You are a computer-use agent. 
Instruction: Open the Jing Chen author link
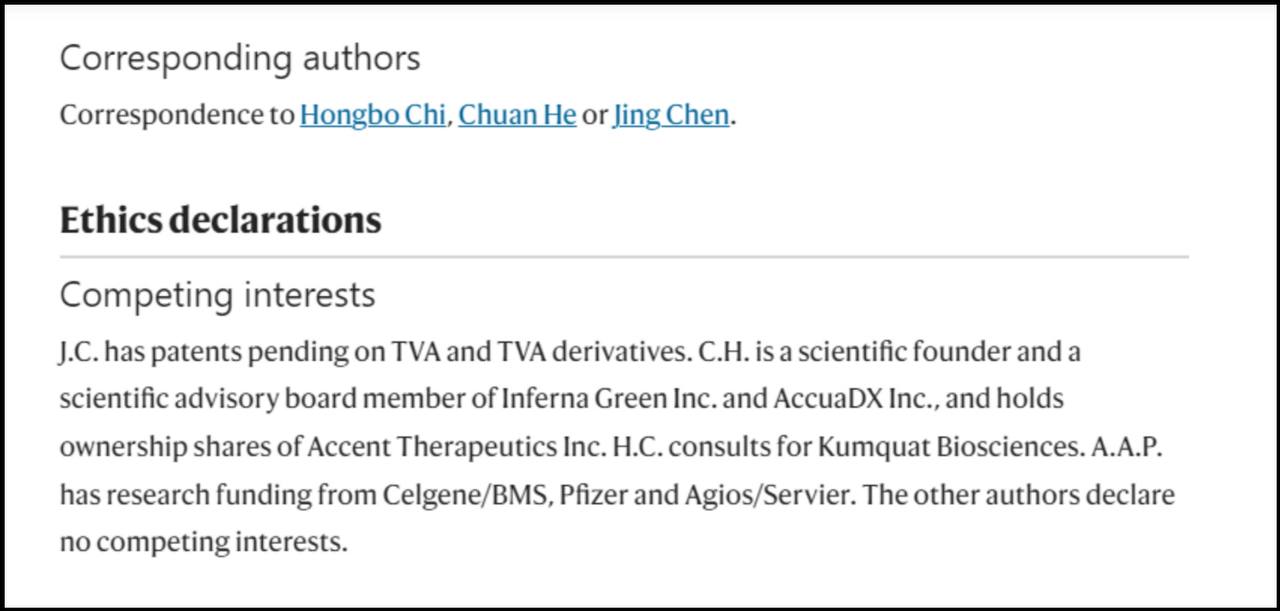pos(670,115)
